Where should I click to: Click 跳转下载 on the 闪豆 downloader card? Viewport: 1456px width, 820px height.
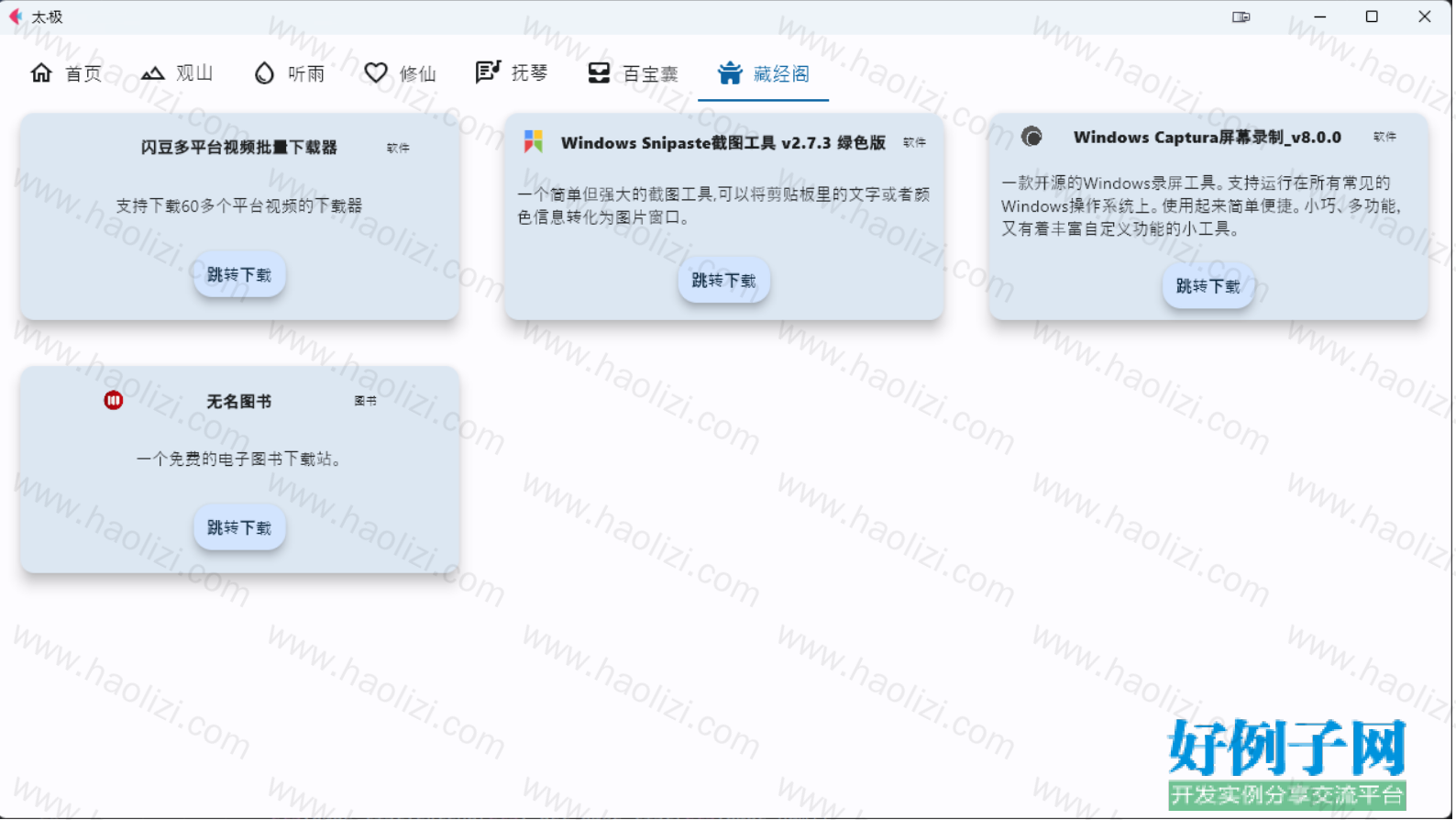click(x=239, y=274)
